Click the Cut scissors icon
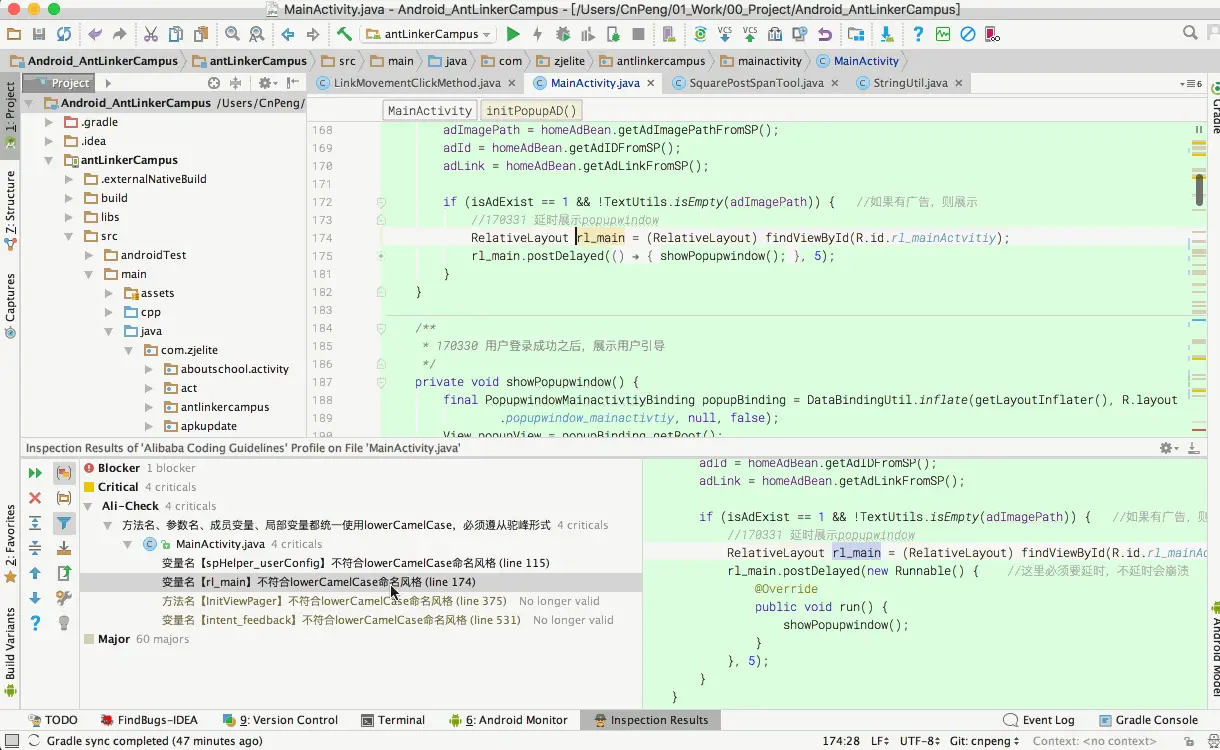Viewport: 1220px width, 750px height. pos(151,34)
